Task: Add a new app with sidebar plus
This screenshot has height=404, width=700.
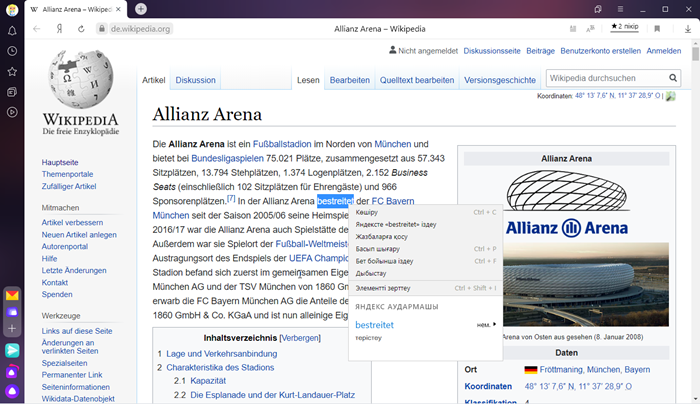Action: (12, 329)
